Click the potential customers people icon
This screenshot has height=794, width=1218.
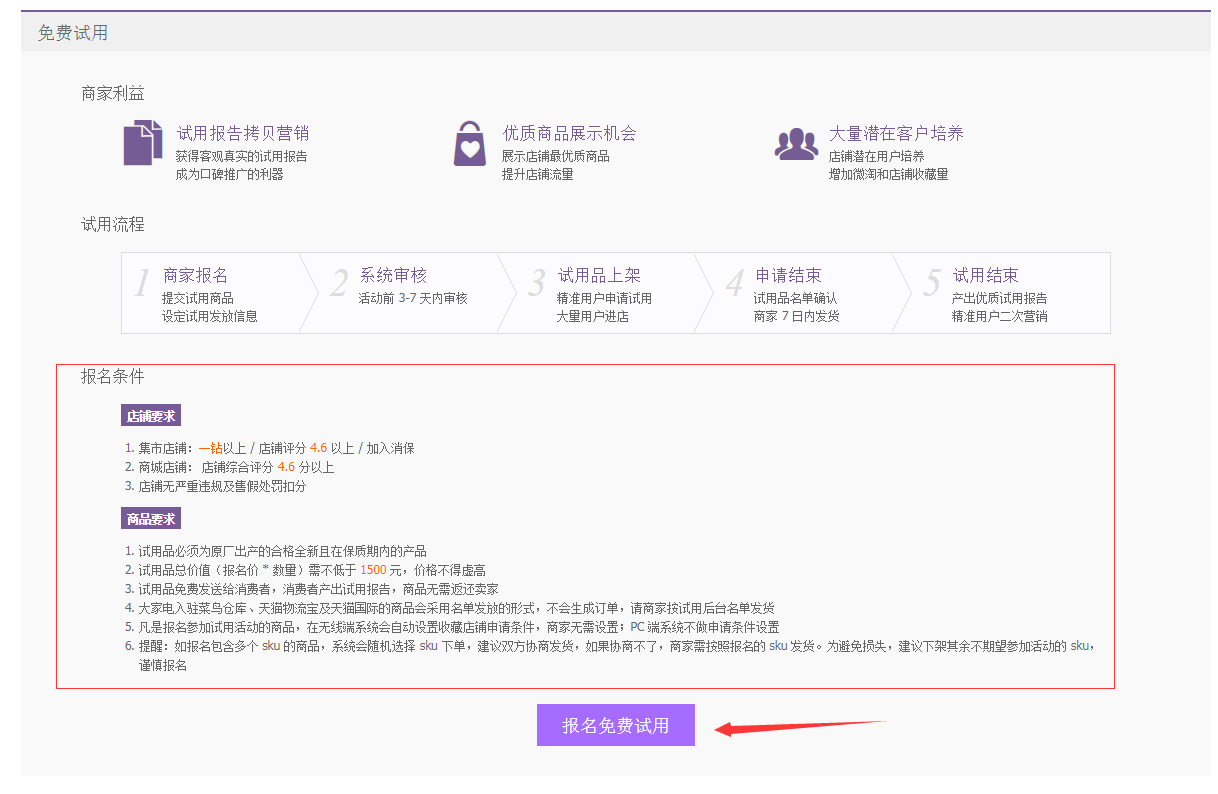tap(796, 144)
